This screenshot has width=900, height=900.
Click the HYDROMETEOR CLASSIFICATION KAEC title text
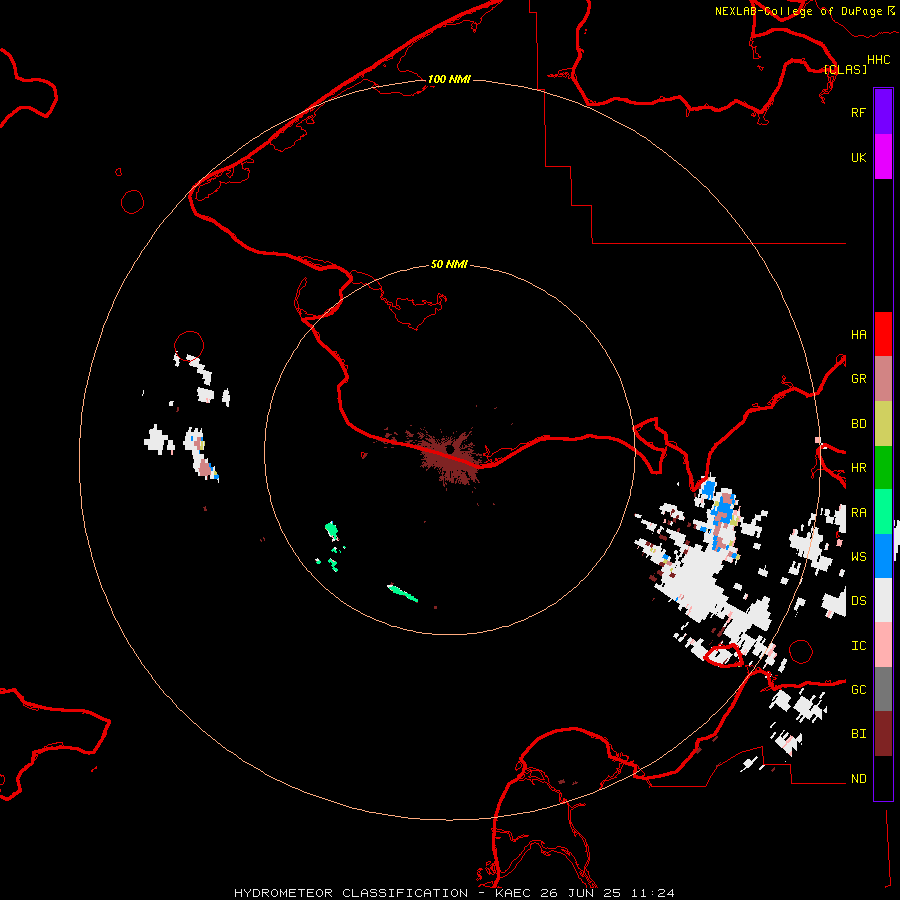point(454,893)
